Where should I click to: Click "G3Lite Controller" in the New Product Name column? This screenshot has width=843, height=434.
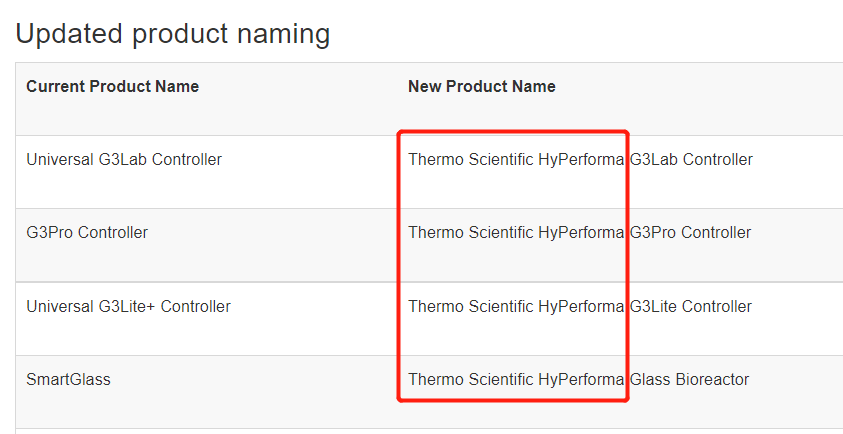click(691, 307)
